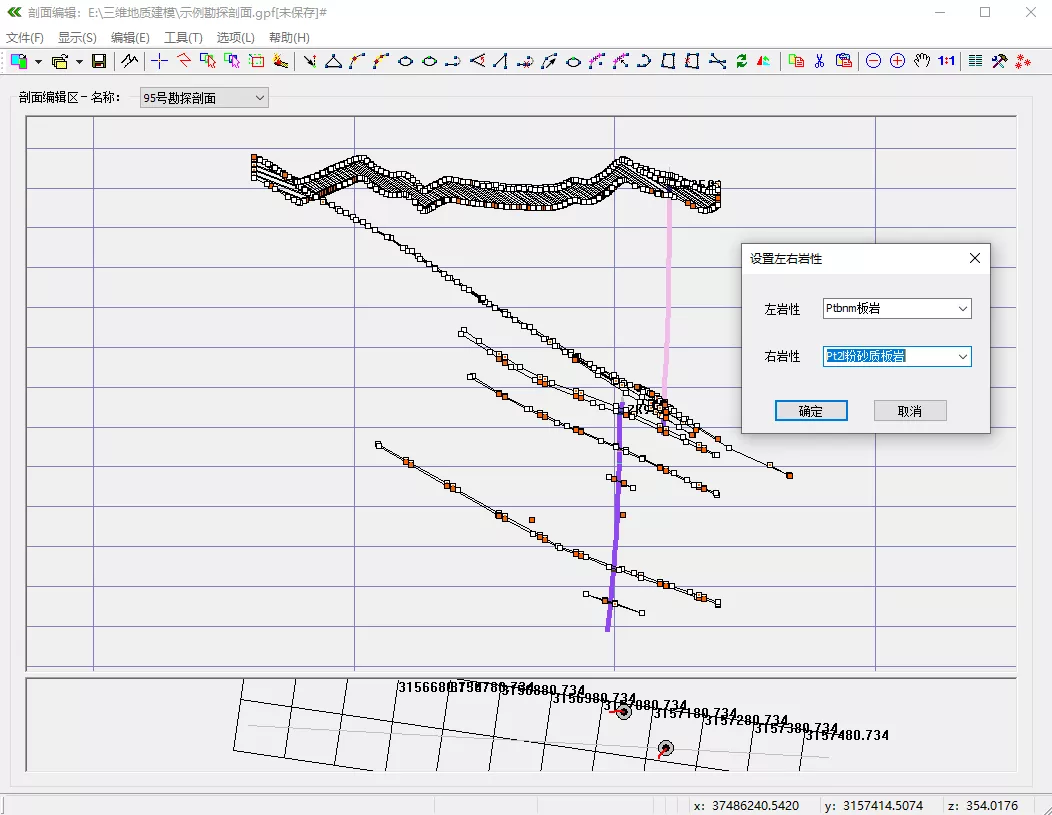Viewport: 1052px width, 815px height.
Task: Select the blue triangle drawing tool
Action: (333, 61)
